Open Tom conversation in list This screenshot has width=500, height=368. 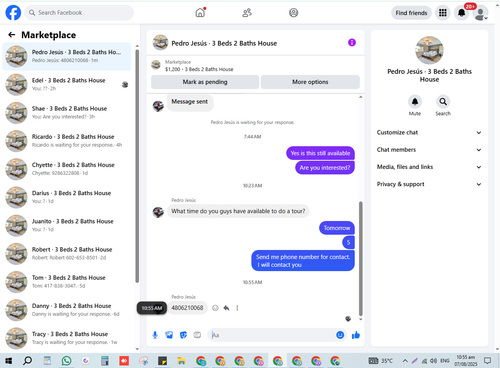pyautogui.click(x=67, y=282)
